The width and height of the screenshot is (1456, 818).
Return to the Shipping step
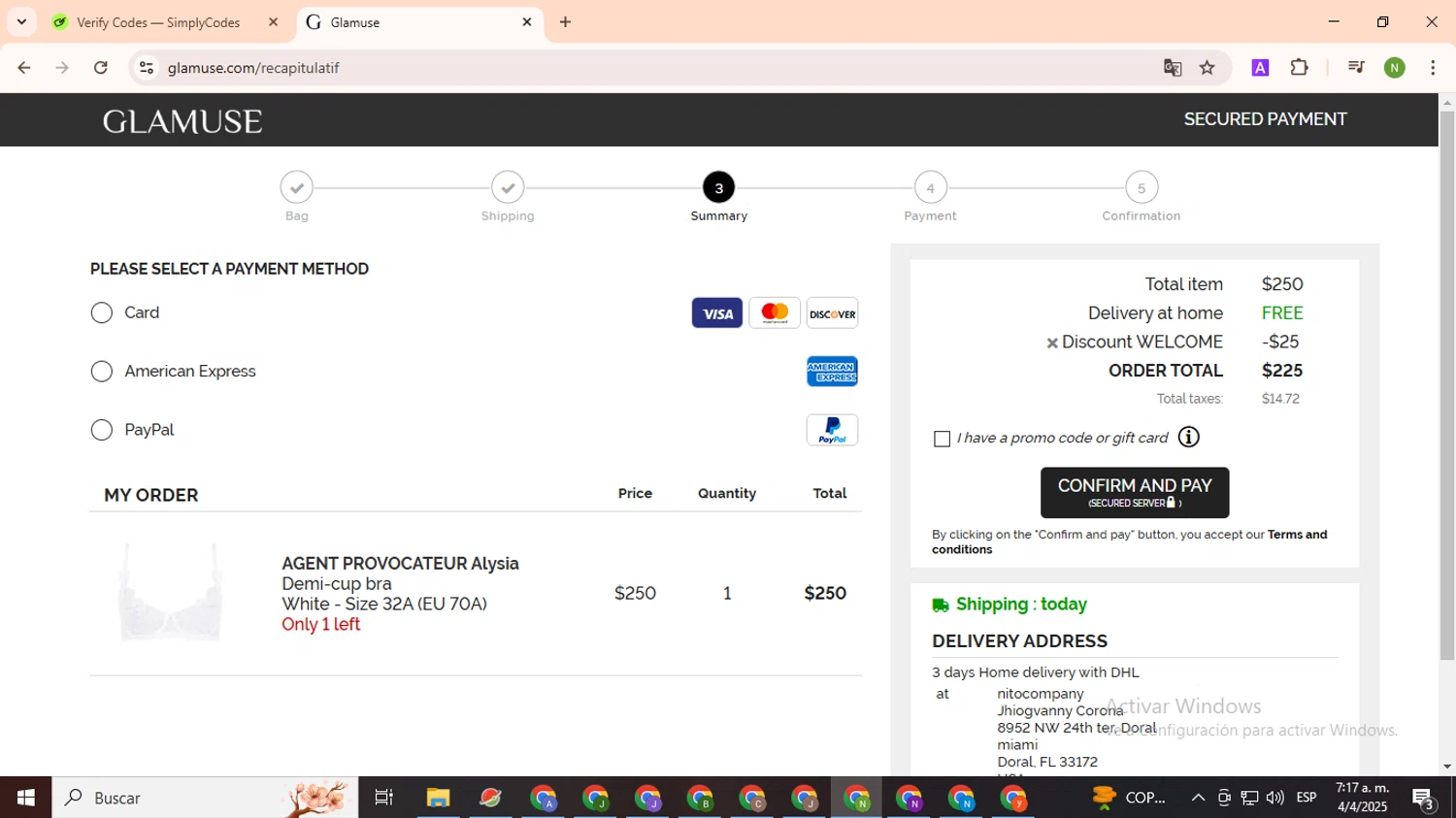[x=508, y=187]
